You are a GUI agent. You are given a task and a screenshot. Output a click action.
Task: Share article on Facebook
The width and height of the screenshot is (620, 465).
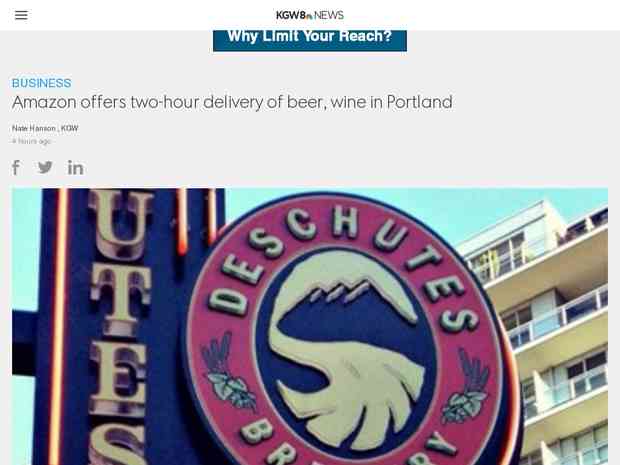[x=16, y=168]
